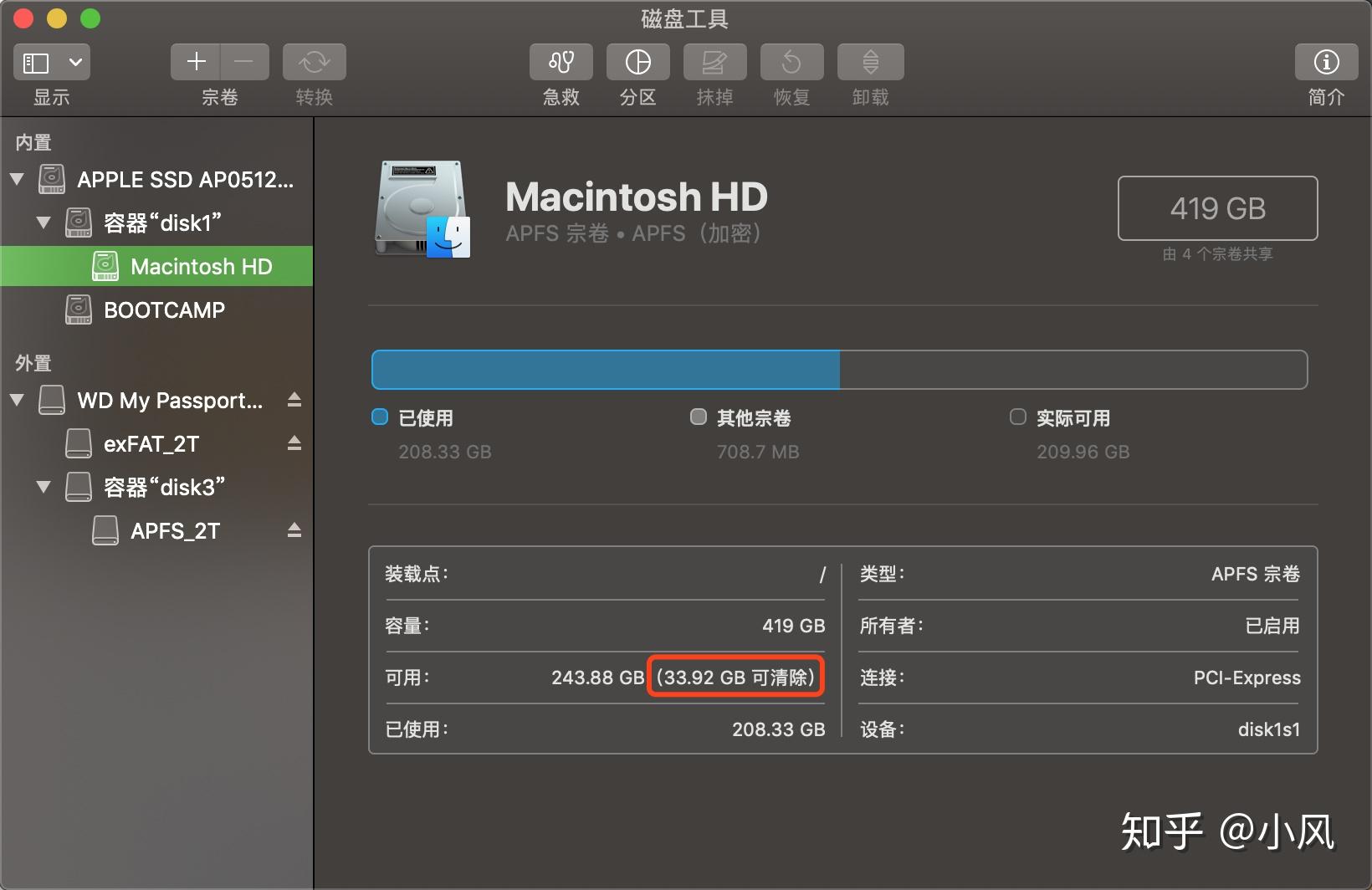Collapse the WD My Passport disk tree
This screenshot has height=890, width=1372.
point(17,400)
